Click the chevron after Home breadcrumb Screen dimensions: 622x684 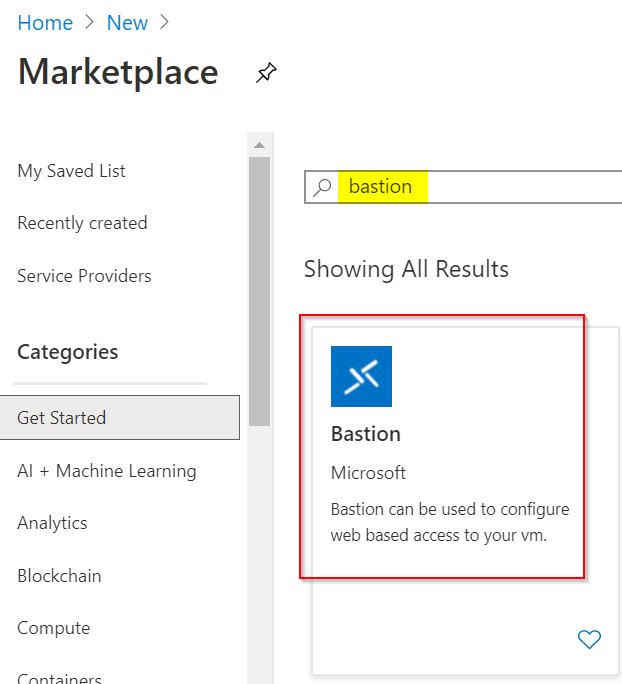89,22
